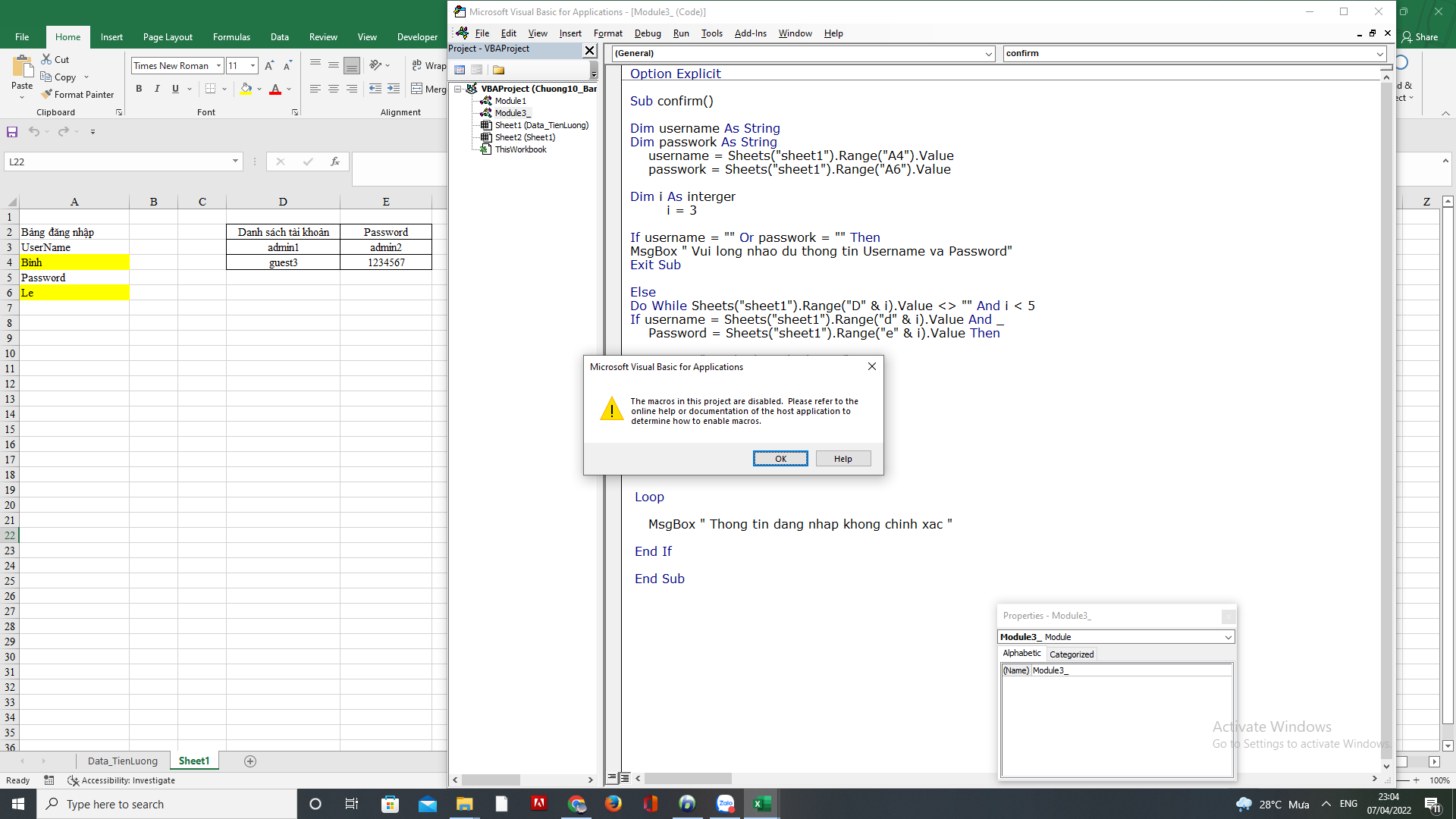Screen dimensions: 1456x819
Task: Click the Decrease Indent icon
Action: tap(375, 89)
